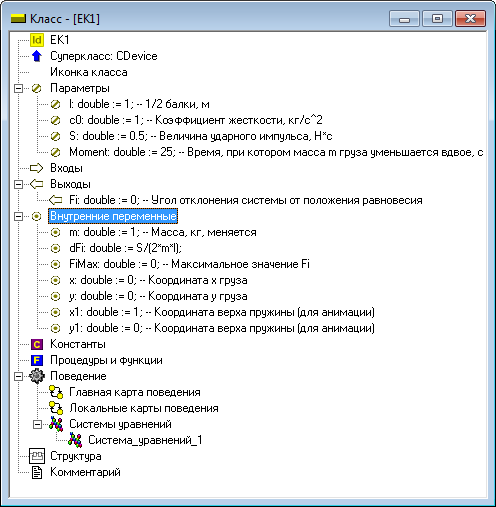Select the Moment: double := 25 parameter
Image resolution: width=496 pixels, height=507 pixels.
276,152
